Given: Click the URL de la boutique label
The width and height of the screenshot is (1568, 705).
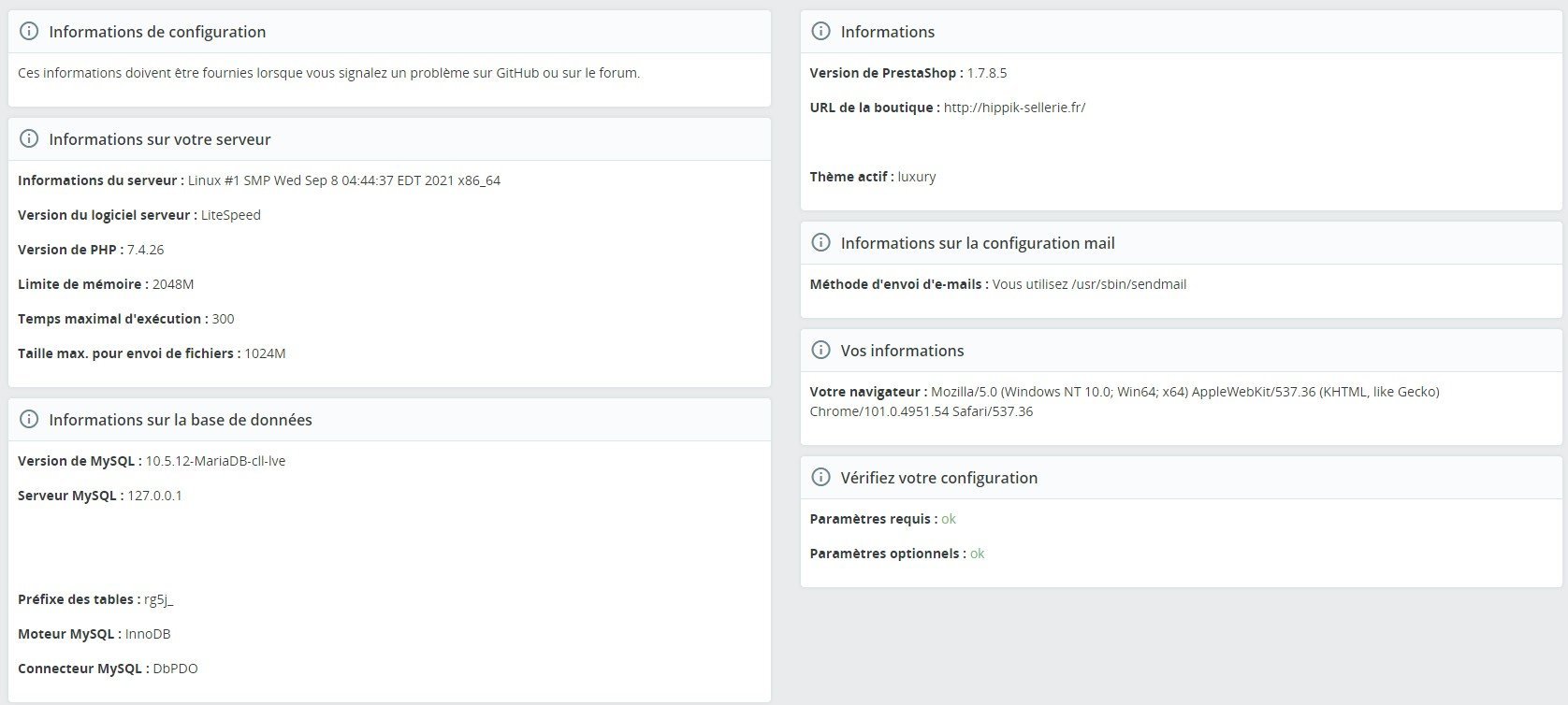Looking at the screenshot, I should tap(875, 108).
